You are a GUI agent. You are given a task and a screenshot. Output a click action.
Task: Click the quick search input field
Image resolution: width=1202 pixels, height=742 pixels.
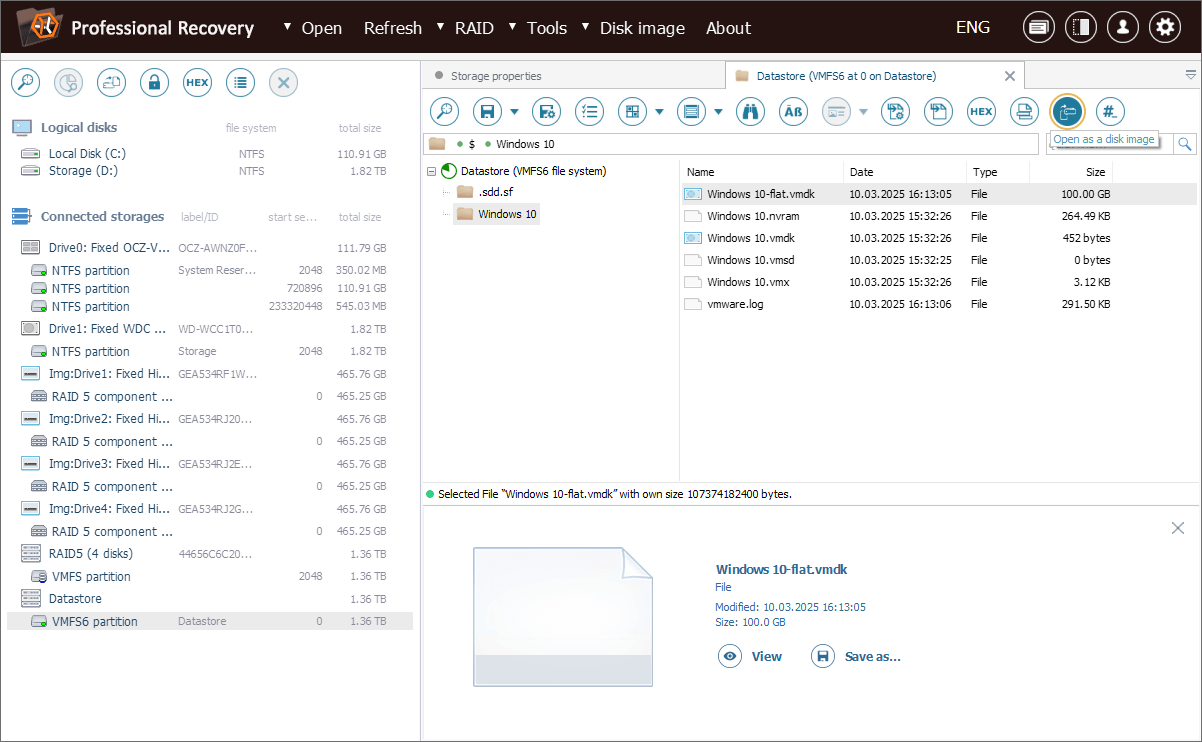pos(1110,144)
